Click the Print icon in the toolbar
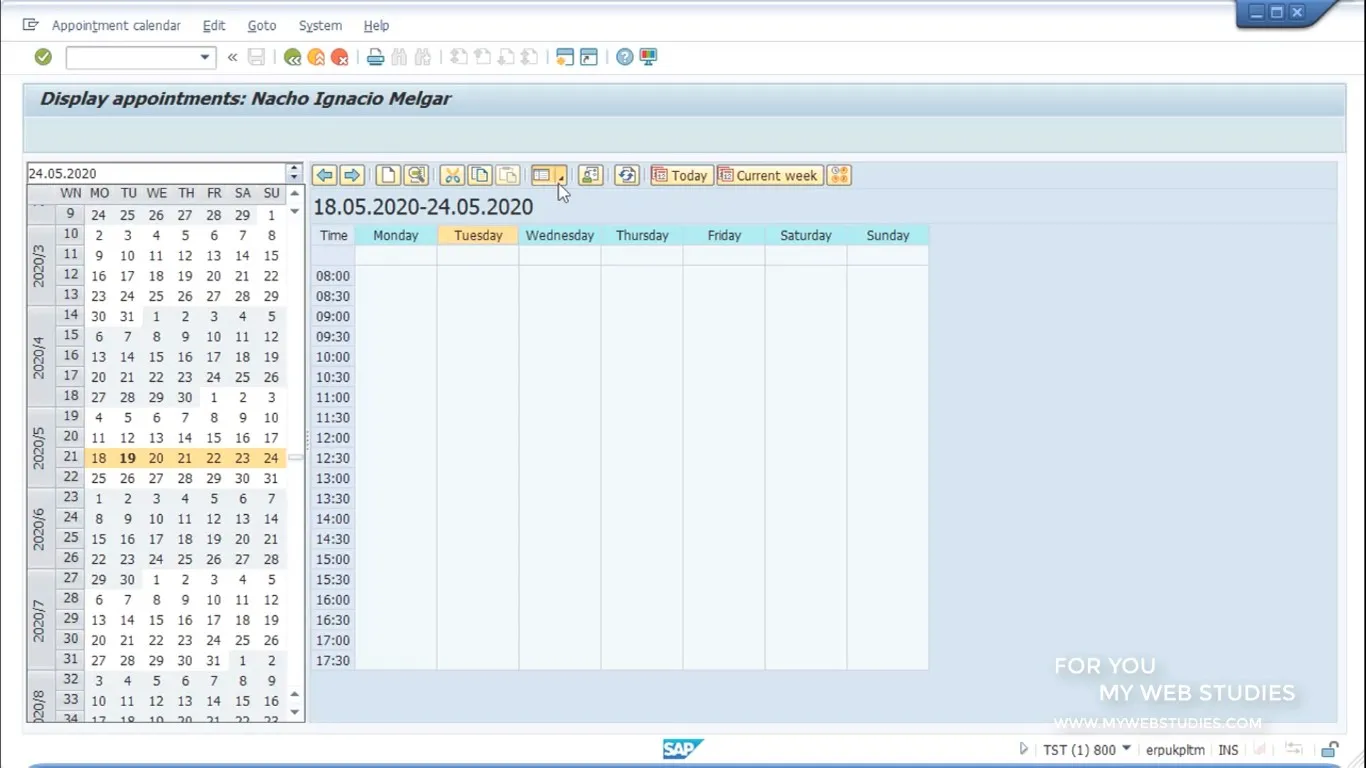 [x=375, y=57]
